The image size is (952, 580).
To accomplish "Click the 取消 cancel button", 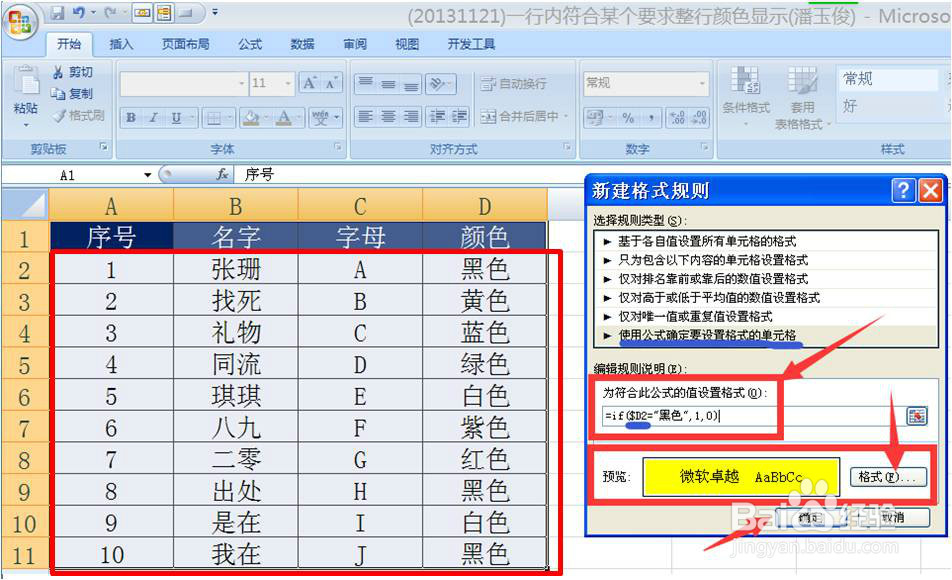I will 891,517.
